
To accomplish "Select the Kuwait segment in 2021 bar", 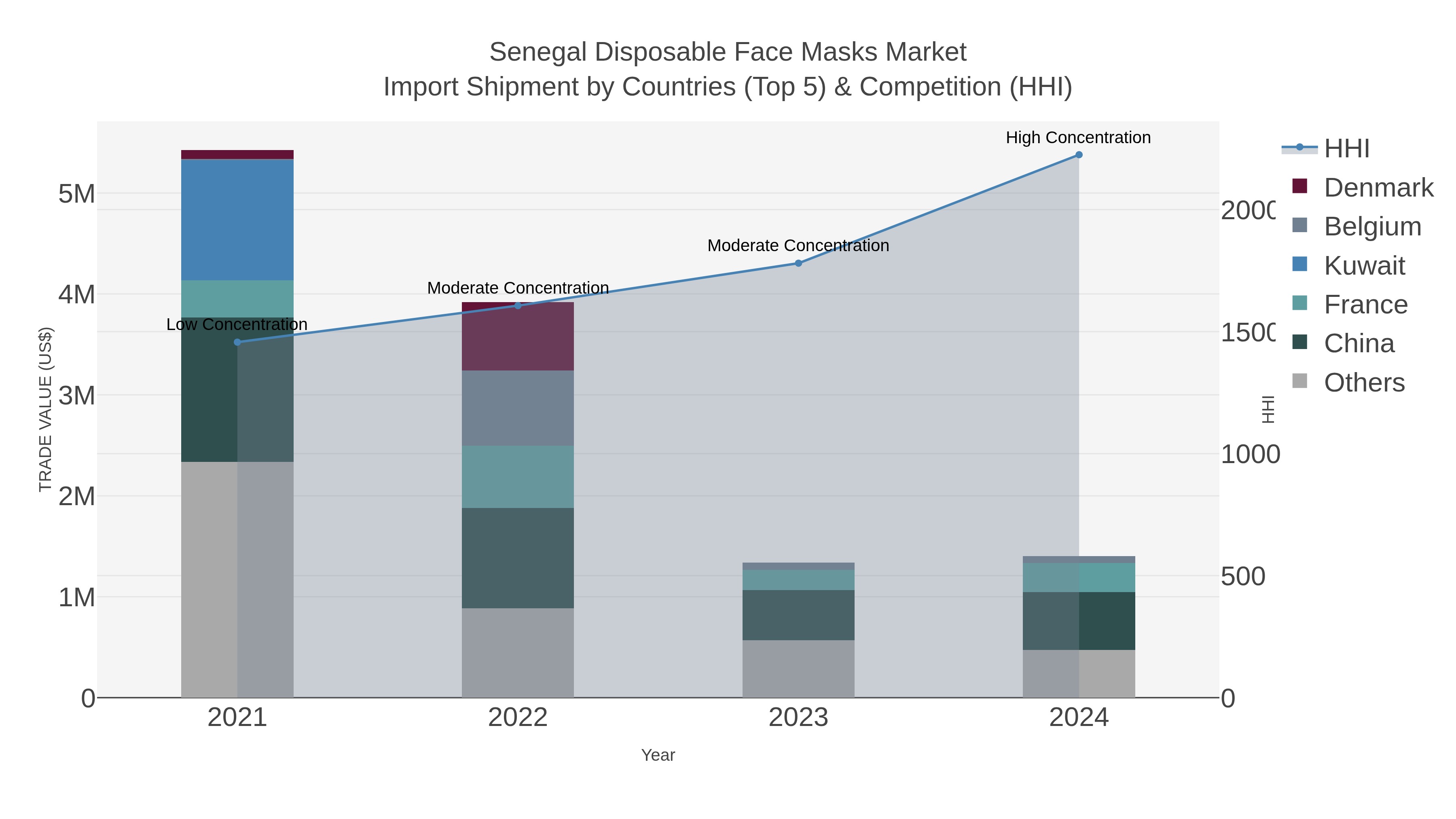I will click(x=237, y=220).
